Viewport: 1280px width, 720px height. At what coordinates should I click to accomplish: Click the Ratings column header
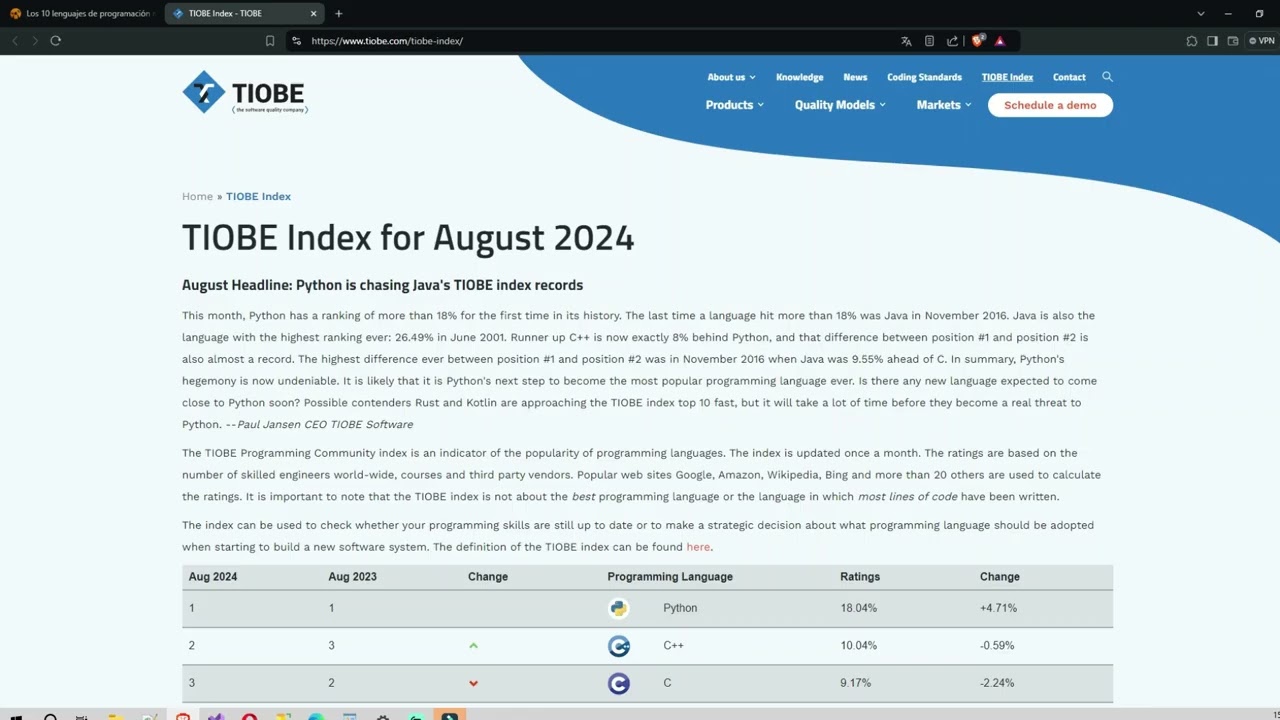[860, 577]
